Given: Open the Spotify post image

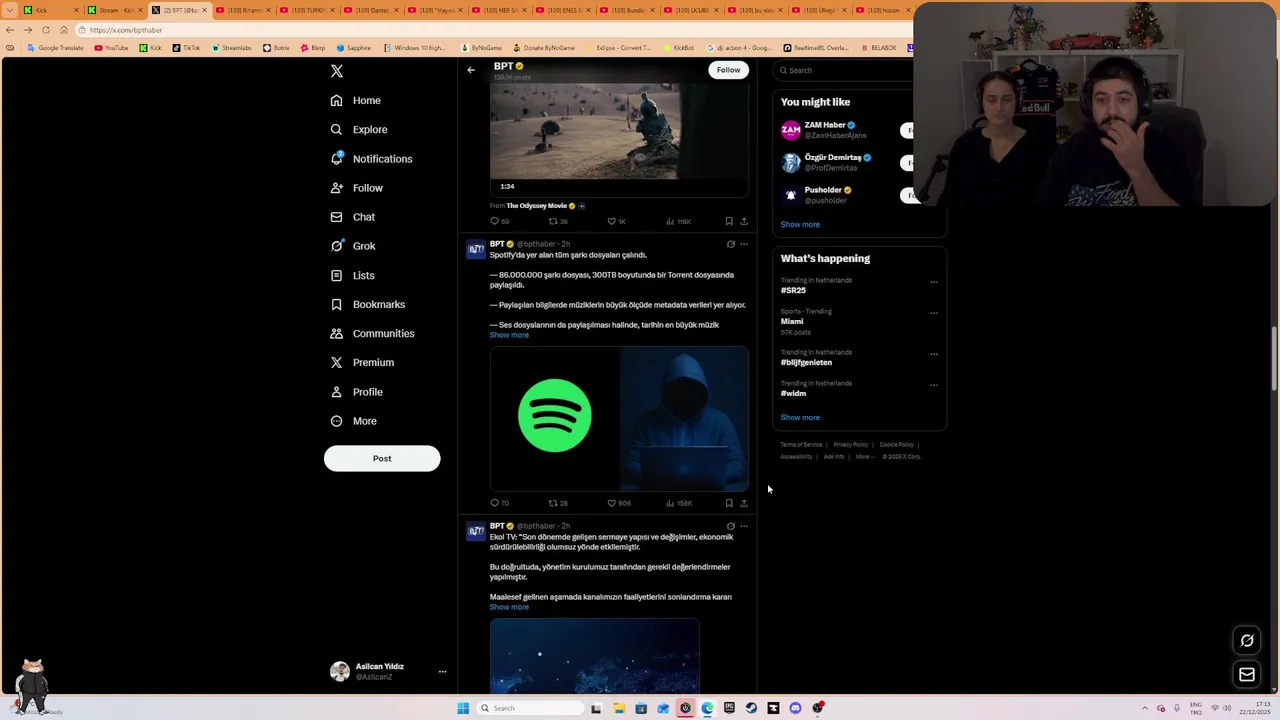Looking at the screenshot, I should click(619, 419).
